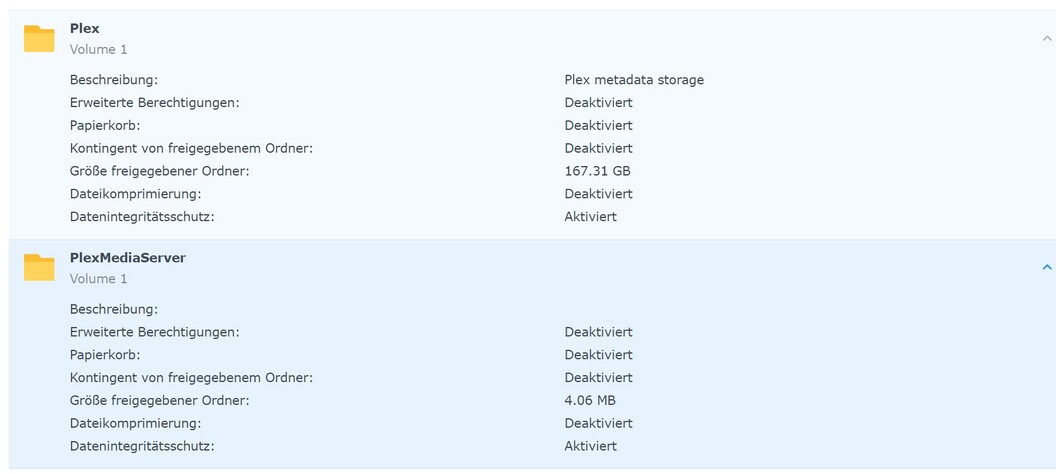The height and width of the screenshot is (474, 1056).
Task: Select the PlexMediaServer folder name title
Action: pos(128,258)
